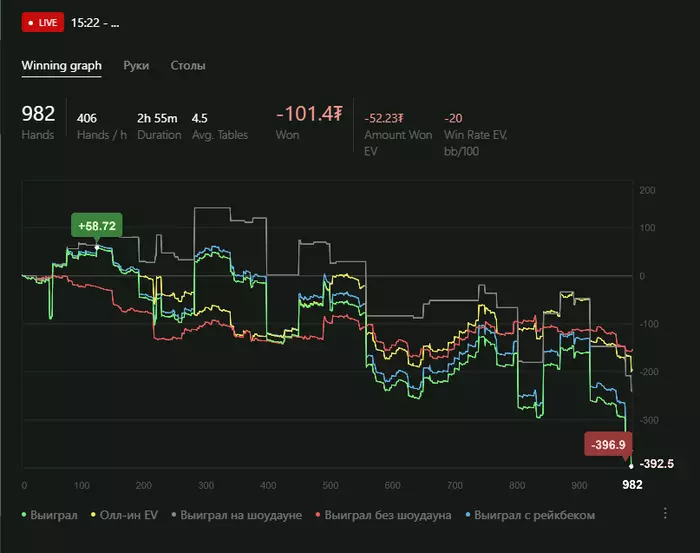The width and height of the screenshot is (700, 553).
Task: Click the -396.9 low marker label
Action: 608,445
